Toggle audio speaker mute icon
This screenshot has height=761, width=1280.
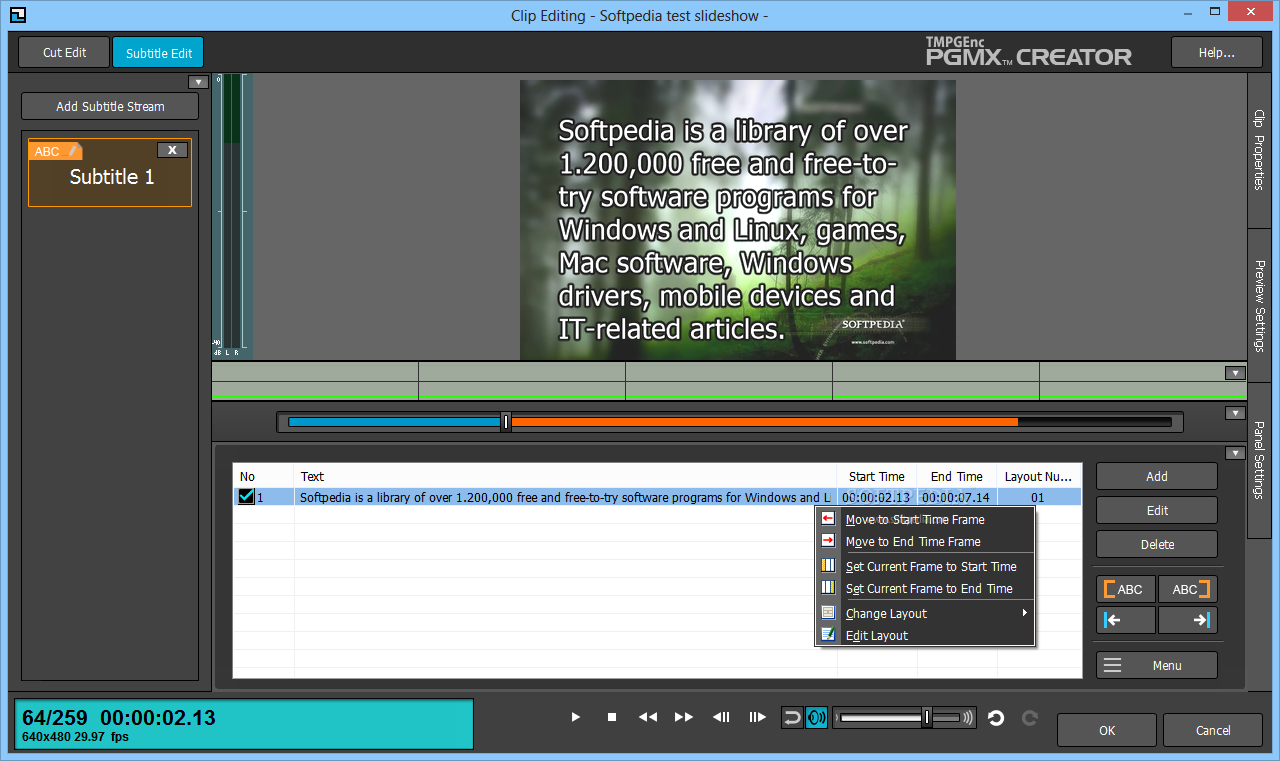click(x=816, y=717)
